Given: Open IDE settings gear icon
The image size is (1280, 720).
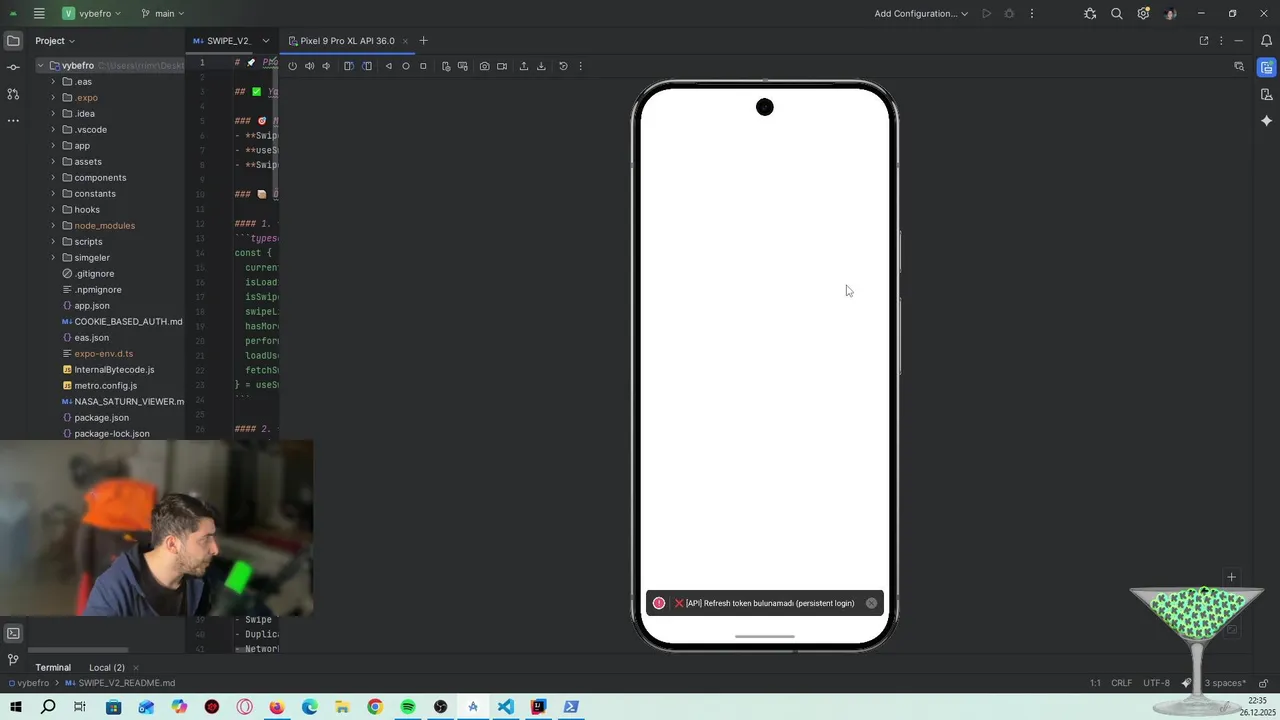Looking at the screenshot, I should coord(1143,14).
